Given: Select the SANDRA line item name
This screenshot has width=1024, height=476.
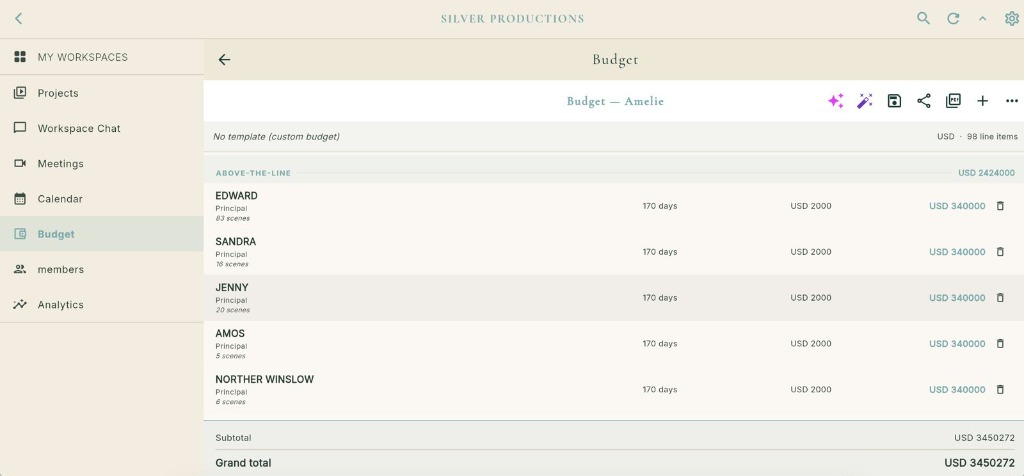Looking at the screenshot, I should (x=236, y=241).
